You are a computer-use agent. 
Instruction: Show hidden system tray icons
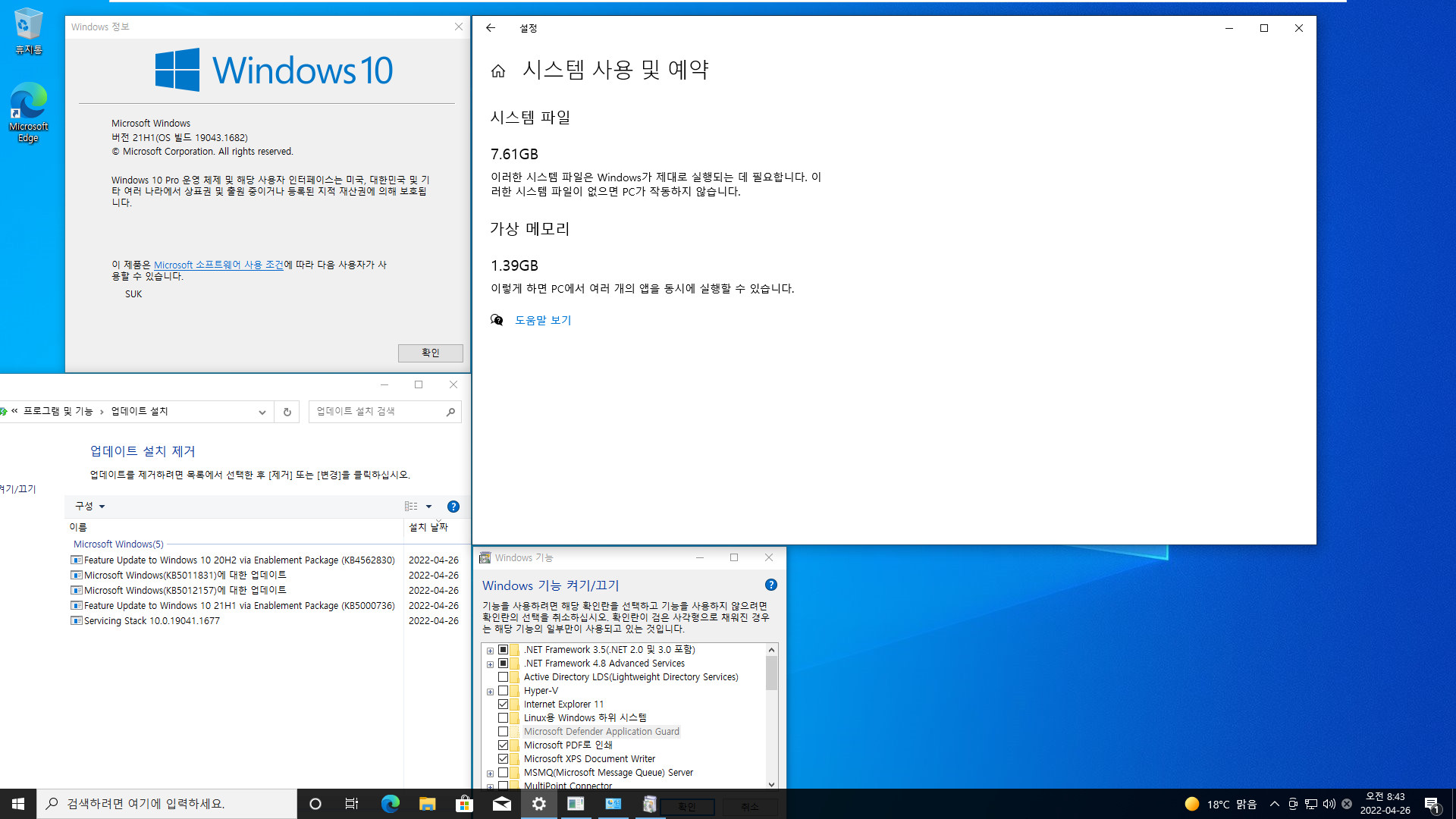click(1275, 804)
